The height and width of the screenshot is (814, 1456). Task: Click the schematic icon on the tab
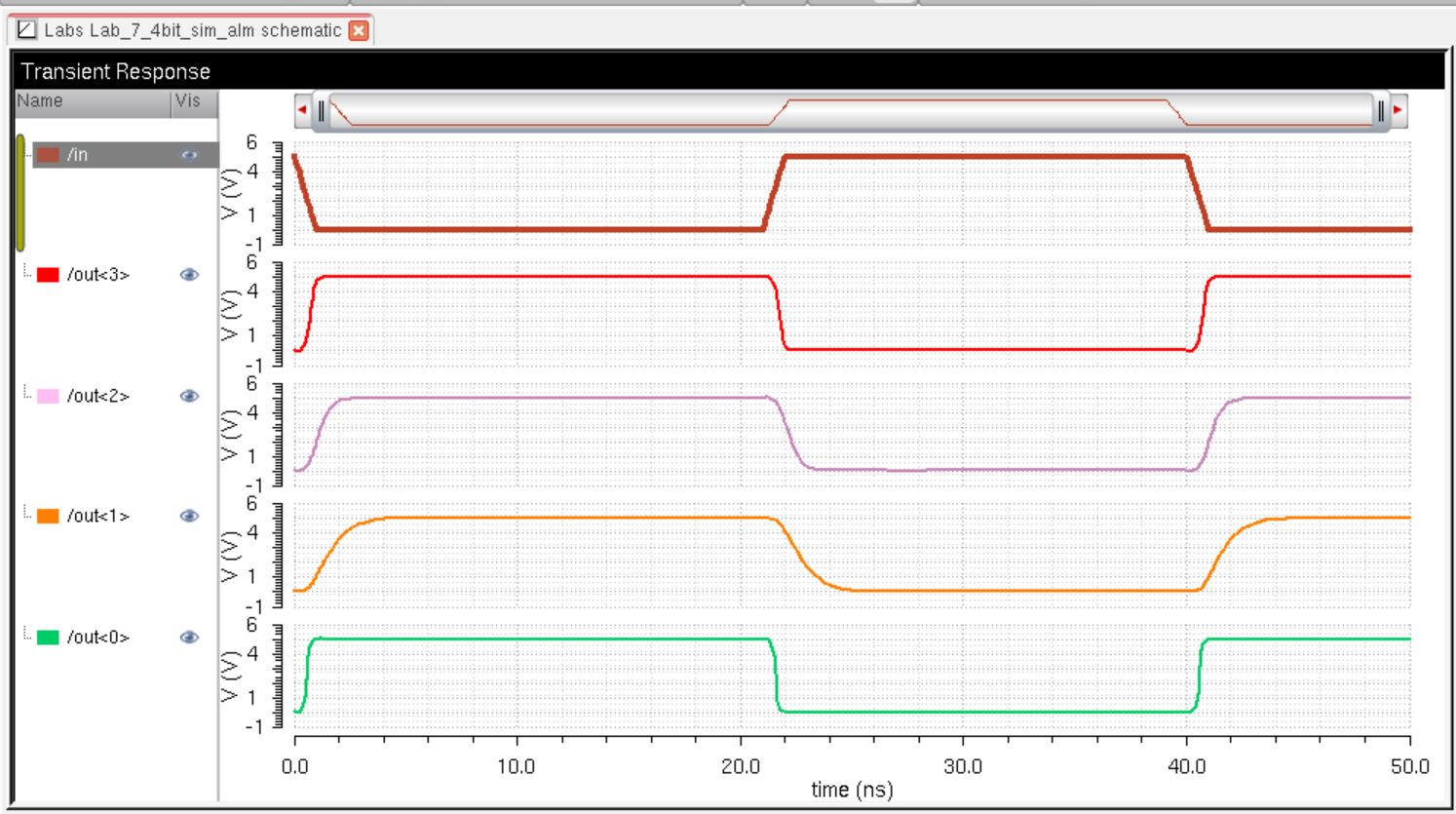[x=27, y=30]
